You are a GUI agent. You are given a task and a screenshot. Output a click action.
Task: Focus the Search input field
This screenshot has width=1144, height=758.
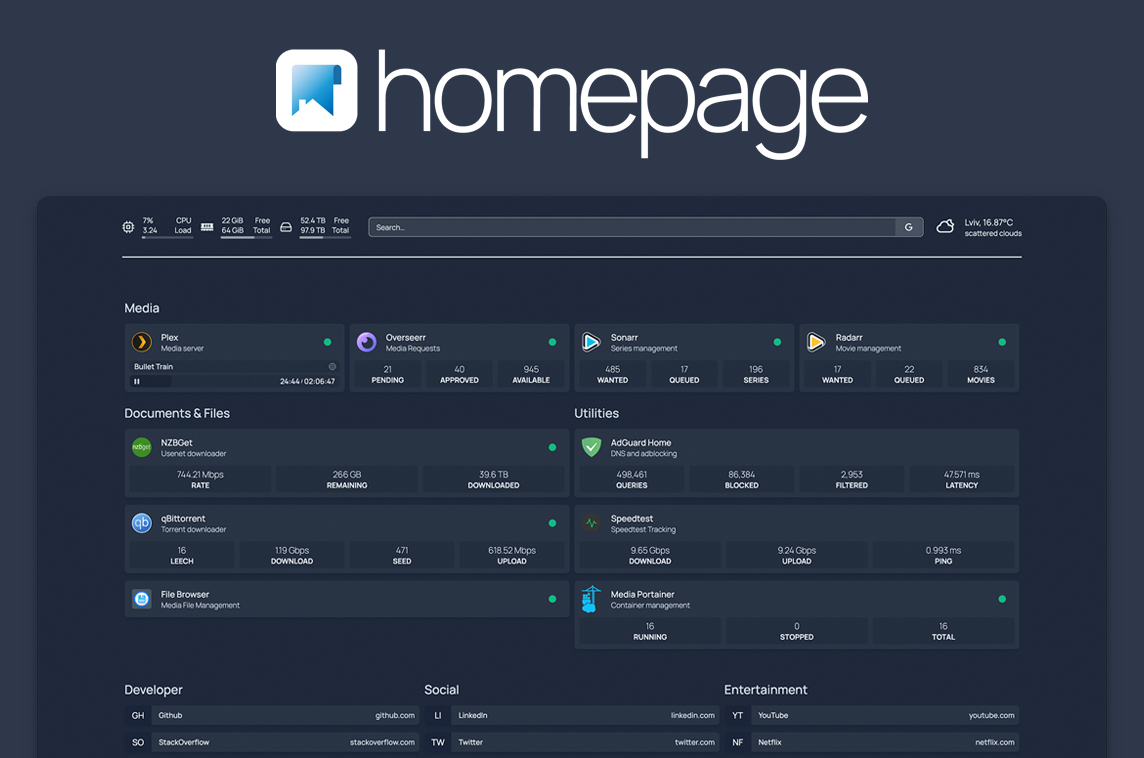pyautogui.click(x=632, y=227)
